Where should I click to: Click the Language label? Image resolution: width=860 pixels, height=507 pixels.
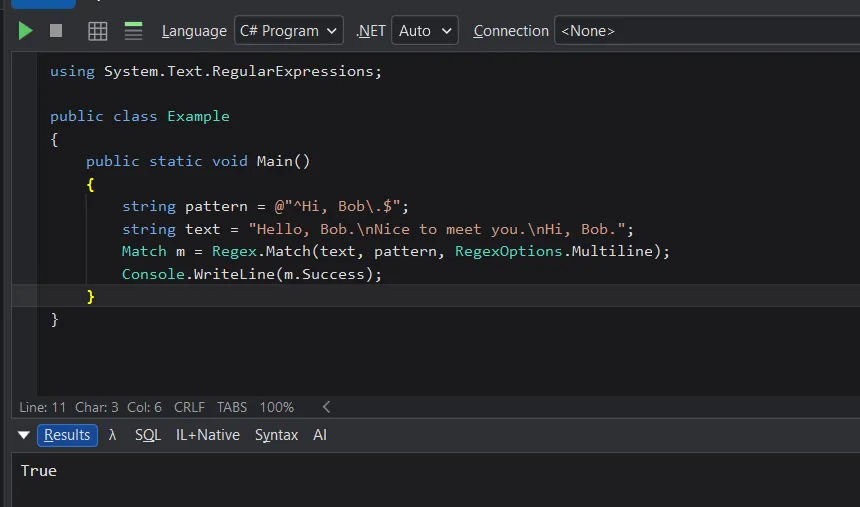(194, 31)
